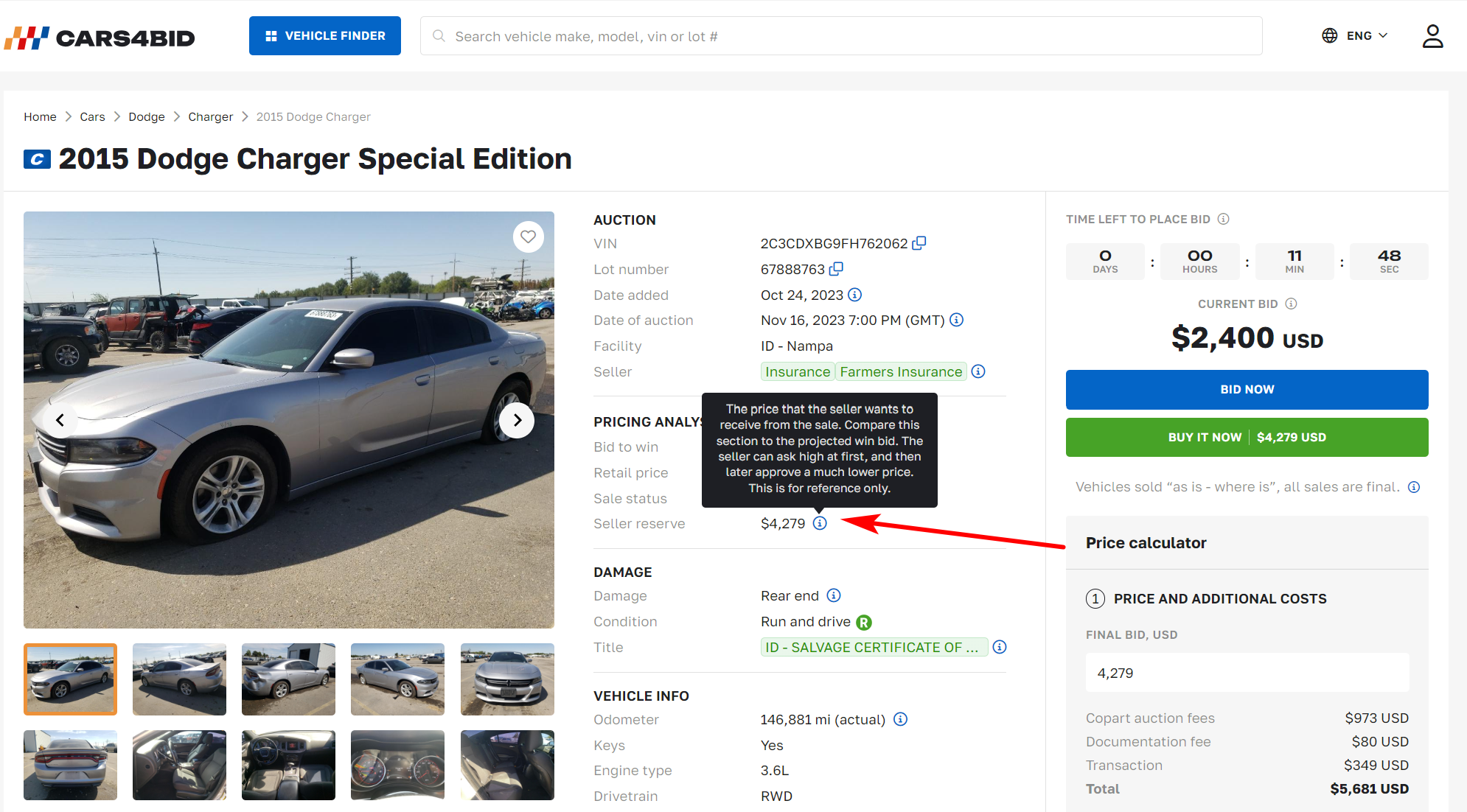Copy the lot number

836,269
